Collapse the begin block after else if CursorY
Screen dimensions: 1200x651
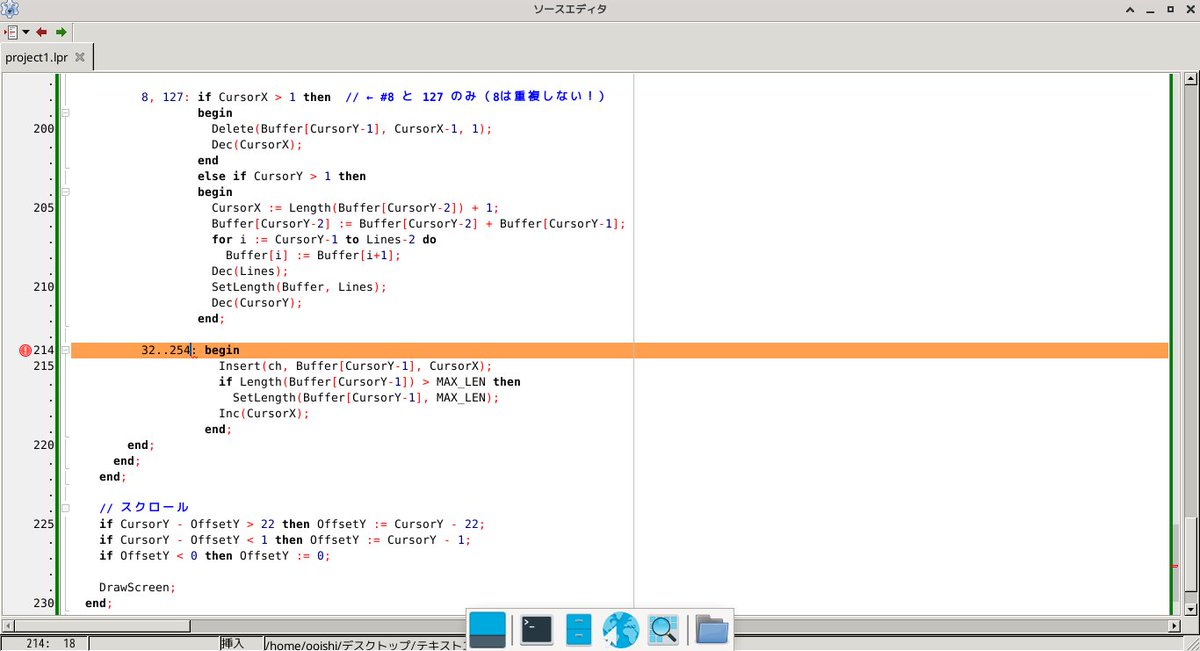[65, 192]
